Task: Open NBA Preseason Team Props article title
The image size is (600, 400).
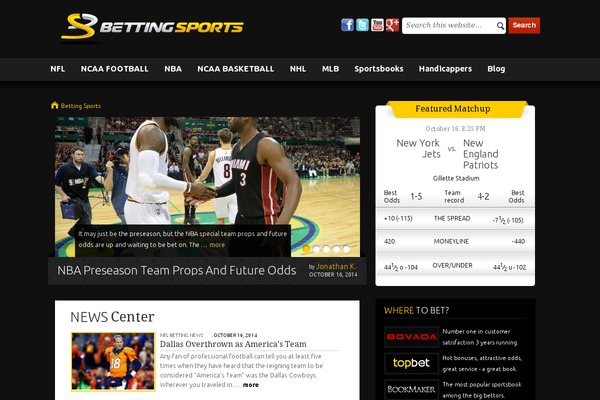Action: pyautogui.click(x=176, y=270)
